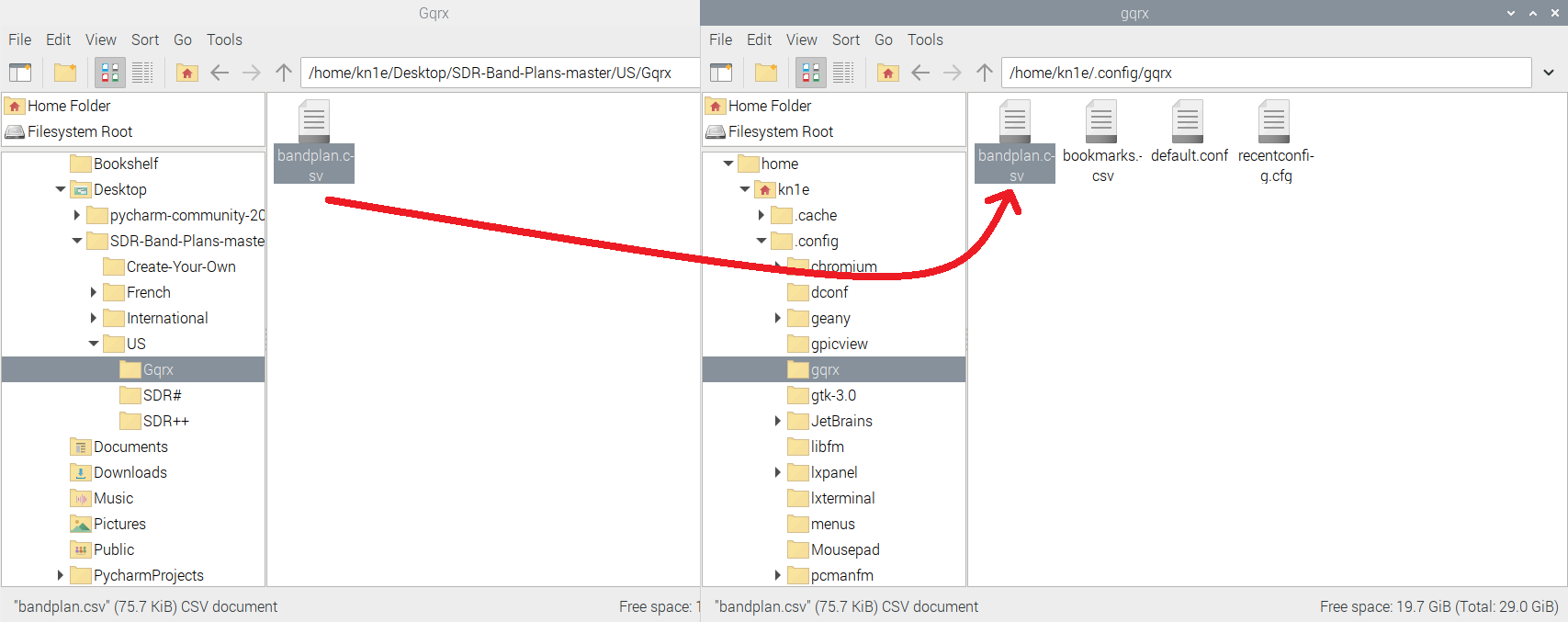Screen dimensions: 1568x622
Task: Click New Window icon in right gqrx window
Action: click(x=721, y=73)
